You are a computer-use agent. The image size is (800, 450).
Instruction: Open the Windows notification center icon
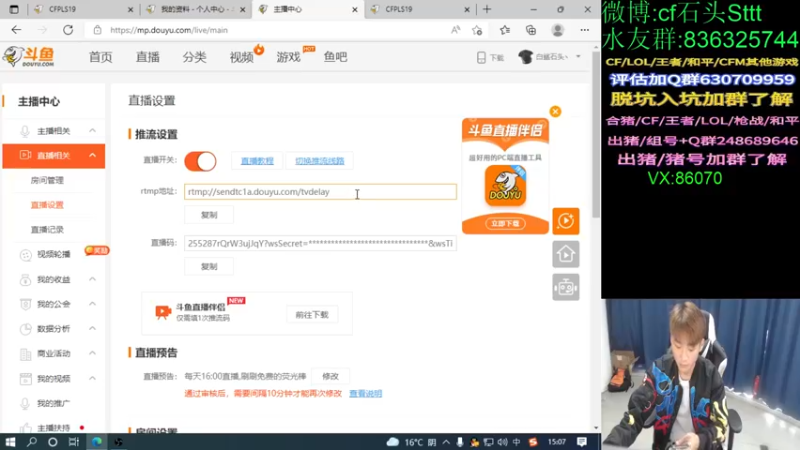tap(582, 442)
